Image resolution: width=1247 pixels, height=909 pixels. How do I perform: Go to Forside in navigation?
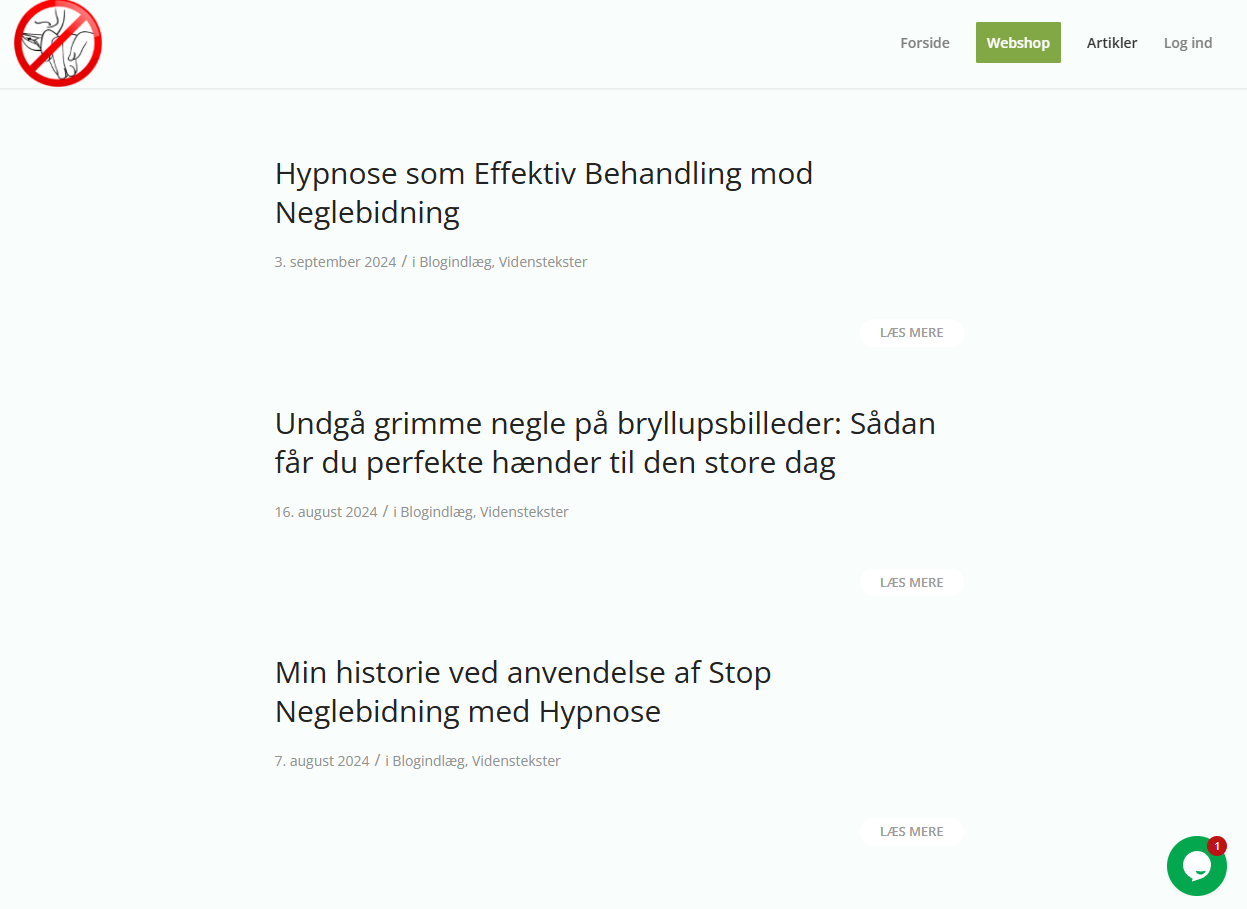(x=924, y=43)
